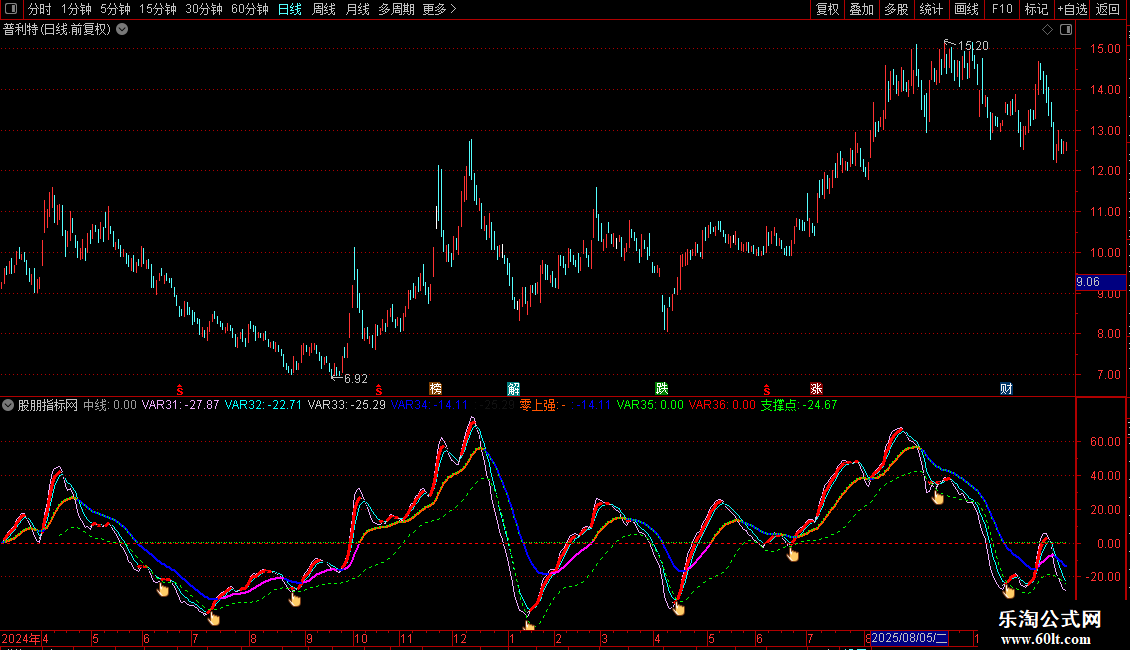Click the 15.20 high price annotation

click(x=973, y=45)
